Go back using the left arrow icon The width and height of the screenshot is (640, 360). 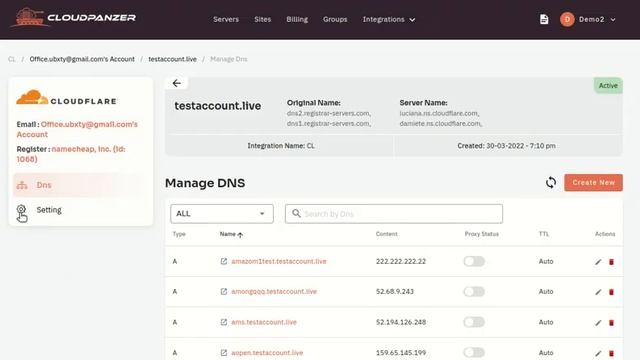[176, 83]
